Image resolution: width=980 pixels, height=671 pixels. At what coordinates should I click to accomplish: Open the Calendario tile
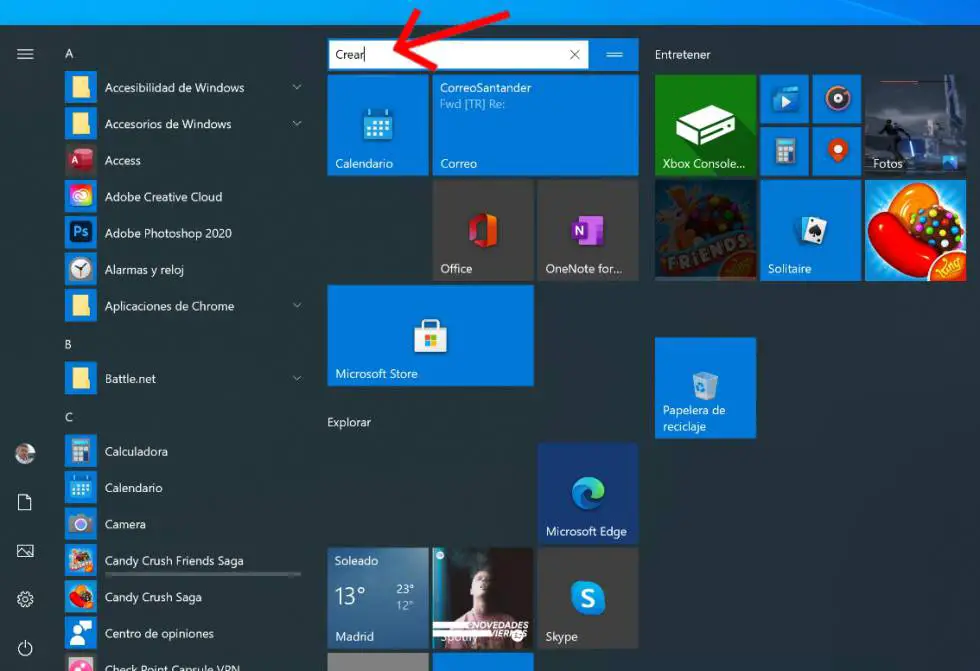click(x=378, y=125)
